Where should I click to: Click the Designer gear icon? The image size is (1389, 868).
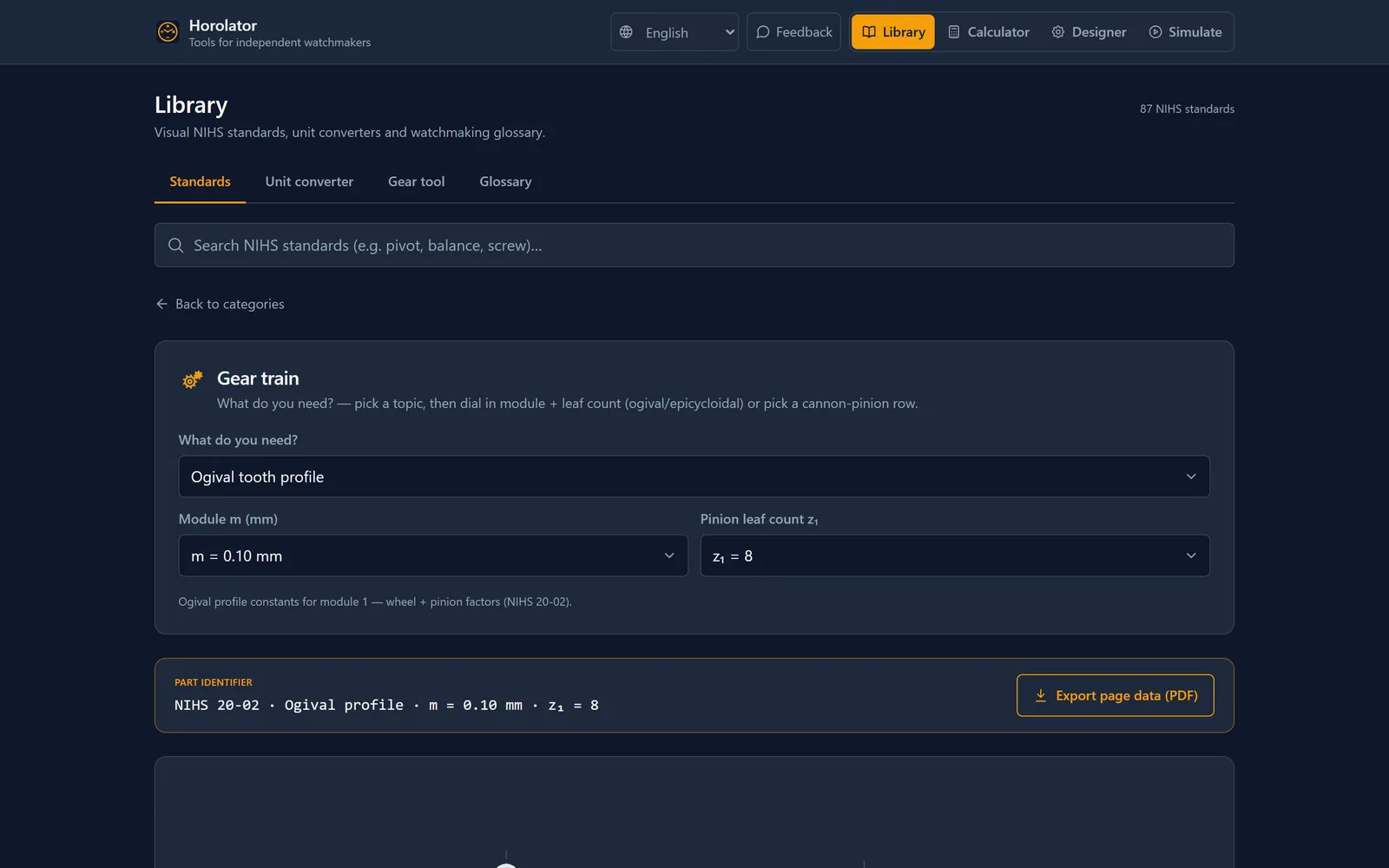[x=1058, y=32]
